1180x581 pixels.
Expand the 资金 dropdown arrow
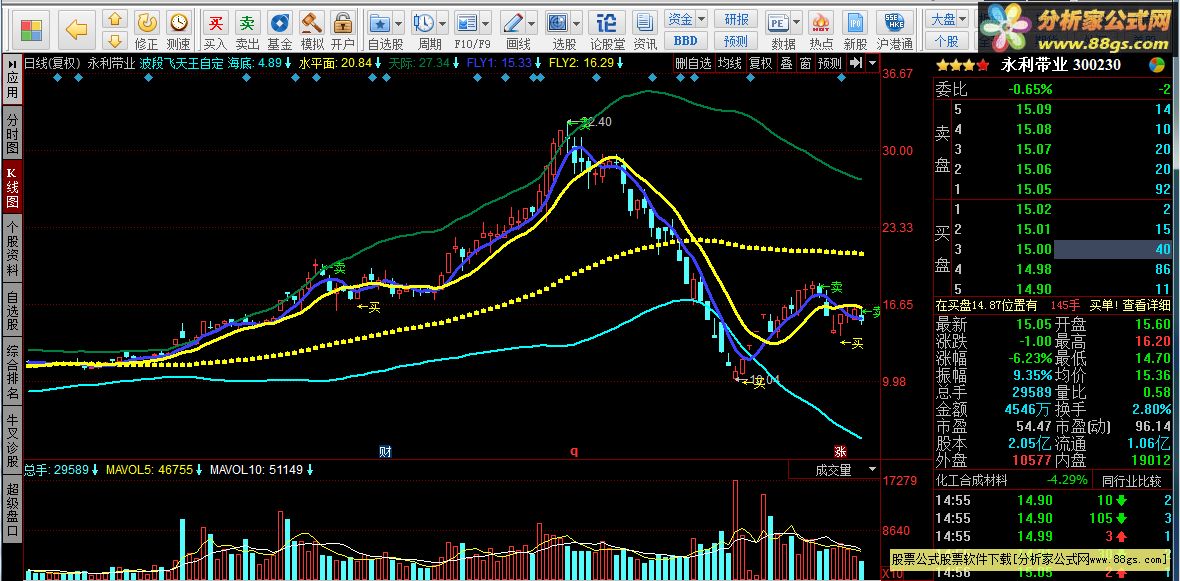[x=701, y=19]
